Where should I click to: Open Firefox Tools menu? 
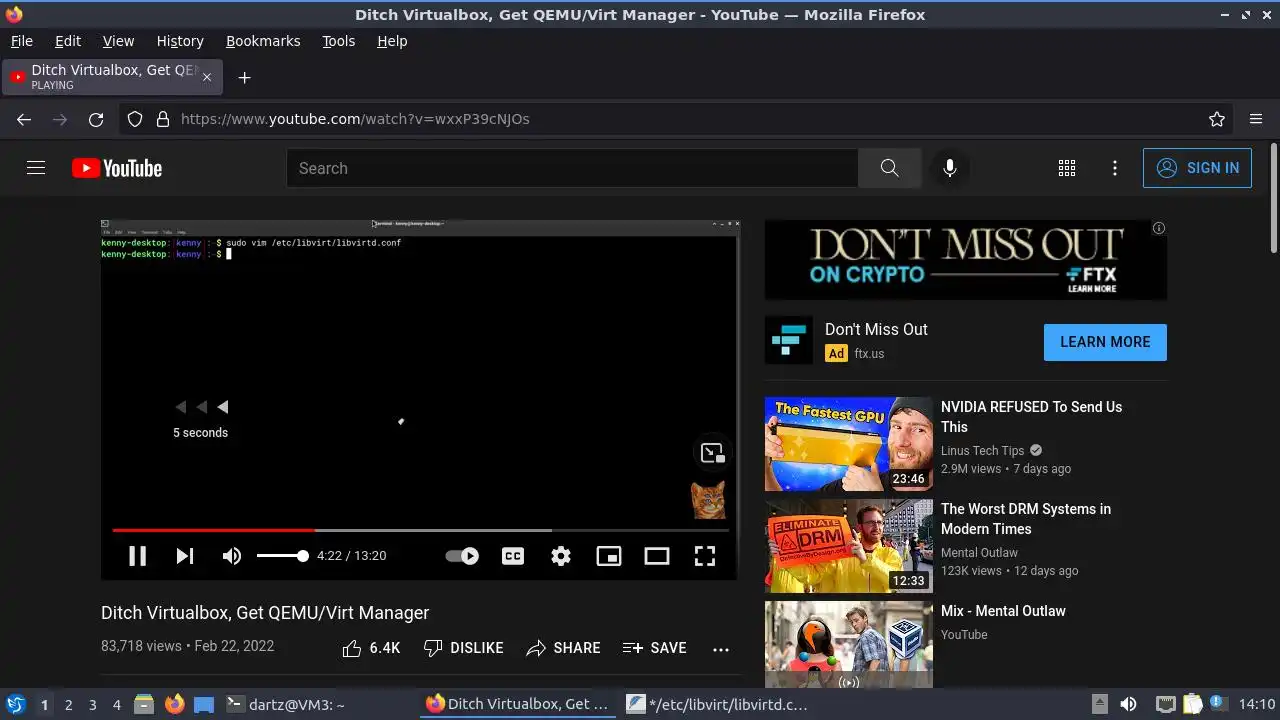pos(339,41)
